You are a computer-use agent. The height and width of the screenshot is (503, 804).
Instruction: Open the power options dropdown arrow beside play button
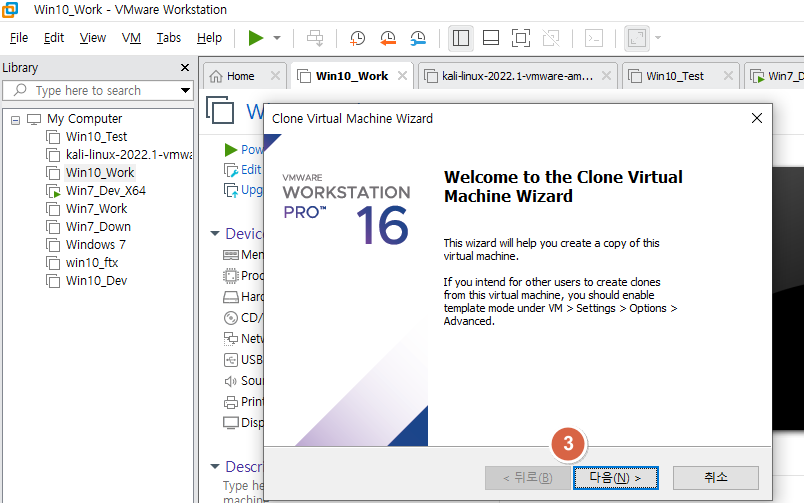[x=277, y=38]
